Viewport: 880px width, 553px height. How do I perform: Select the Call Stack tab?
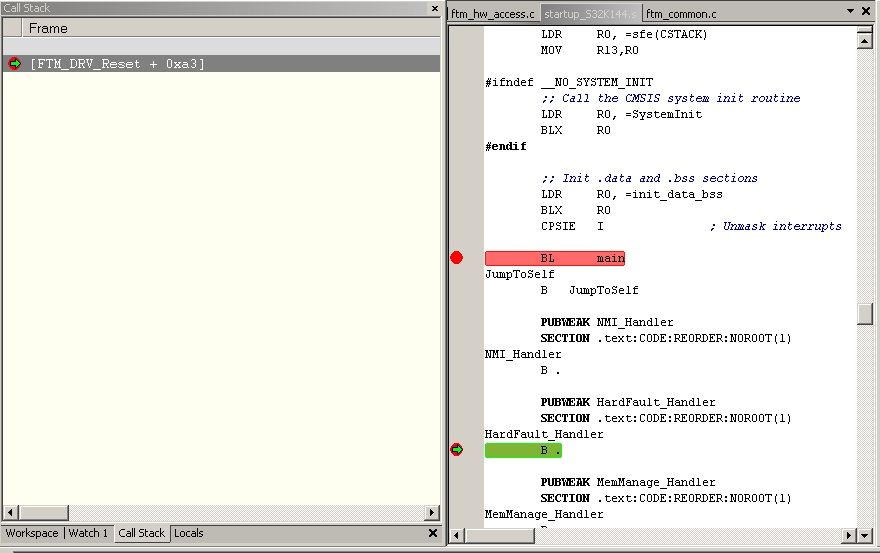(141, 533)
